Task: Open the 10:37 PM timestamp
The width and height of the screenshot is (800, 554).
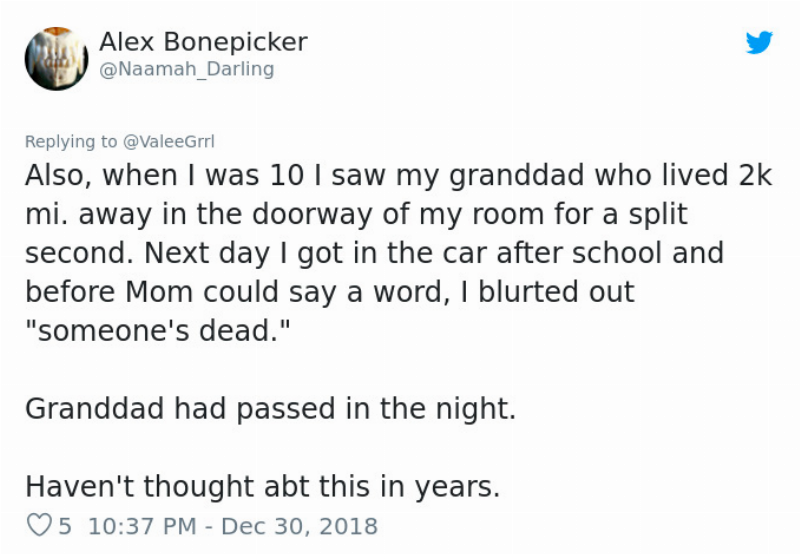Action: [144, 525]
